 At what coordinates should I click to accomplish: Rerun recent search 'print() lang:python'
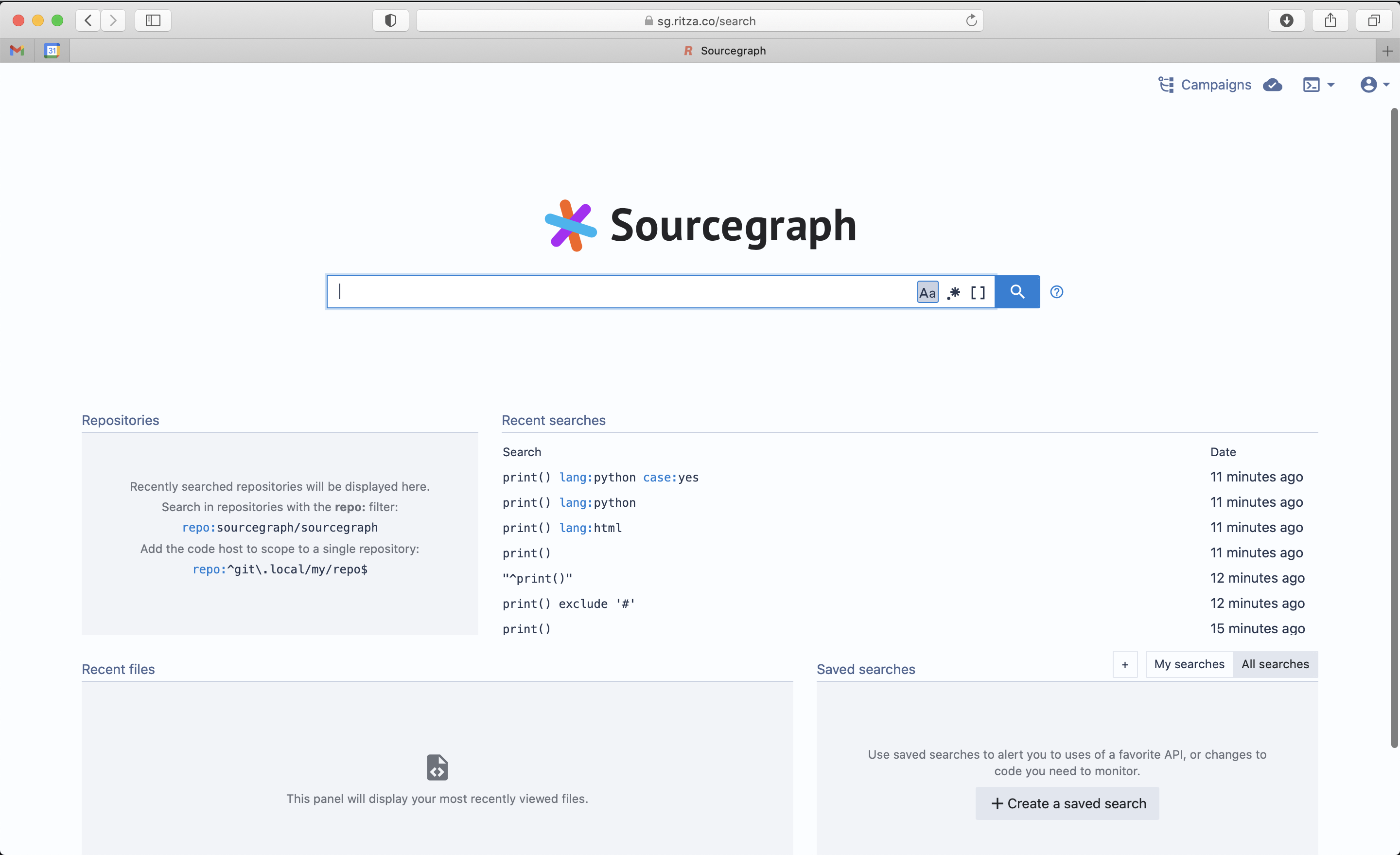[x=569, y=502]
